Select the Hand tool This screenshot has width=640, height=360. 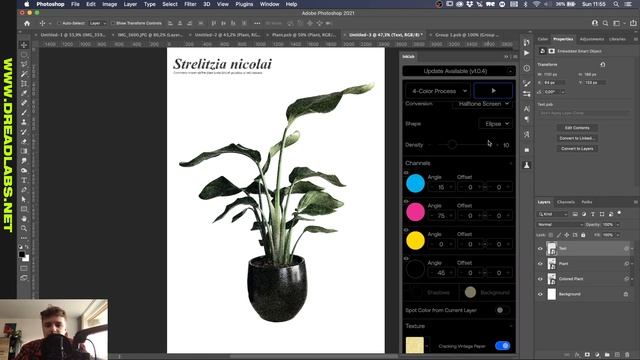click(24, 219)
